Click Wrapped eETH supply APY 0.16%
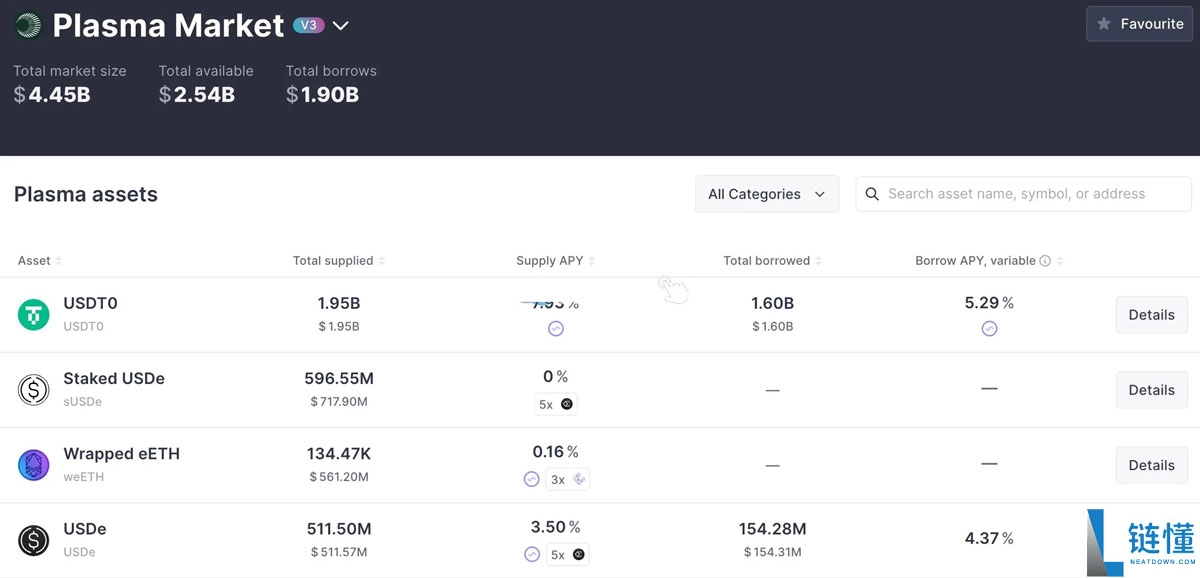1200x578 pixels. (x=556, y=451)
